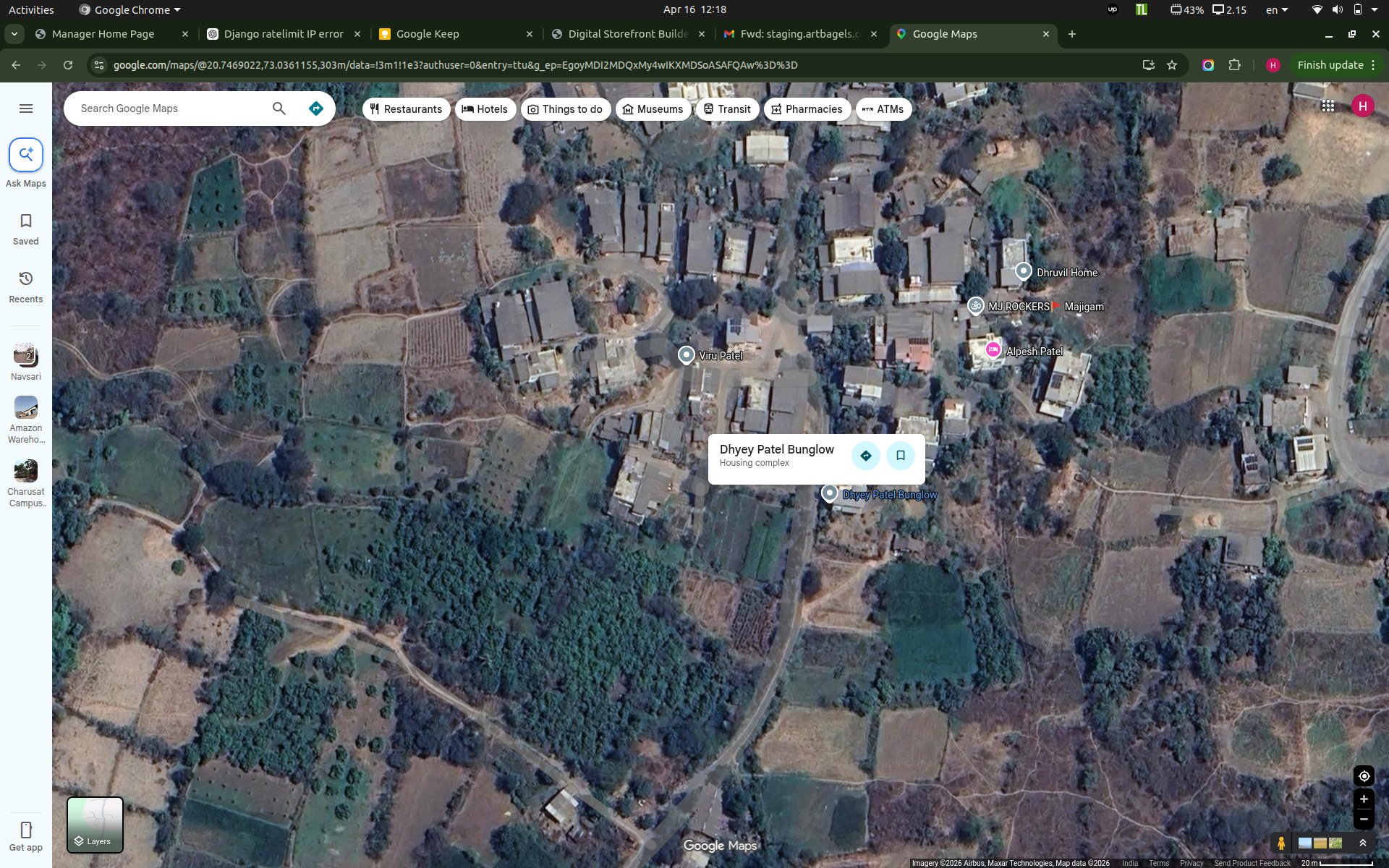1389x868 pixels.
Task: Click the blue Directions icon in search box
Action: 316,109
